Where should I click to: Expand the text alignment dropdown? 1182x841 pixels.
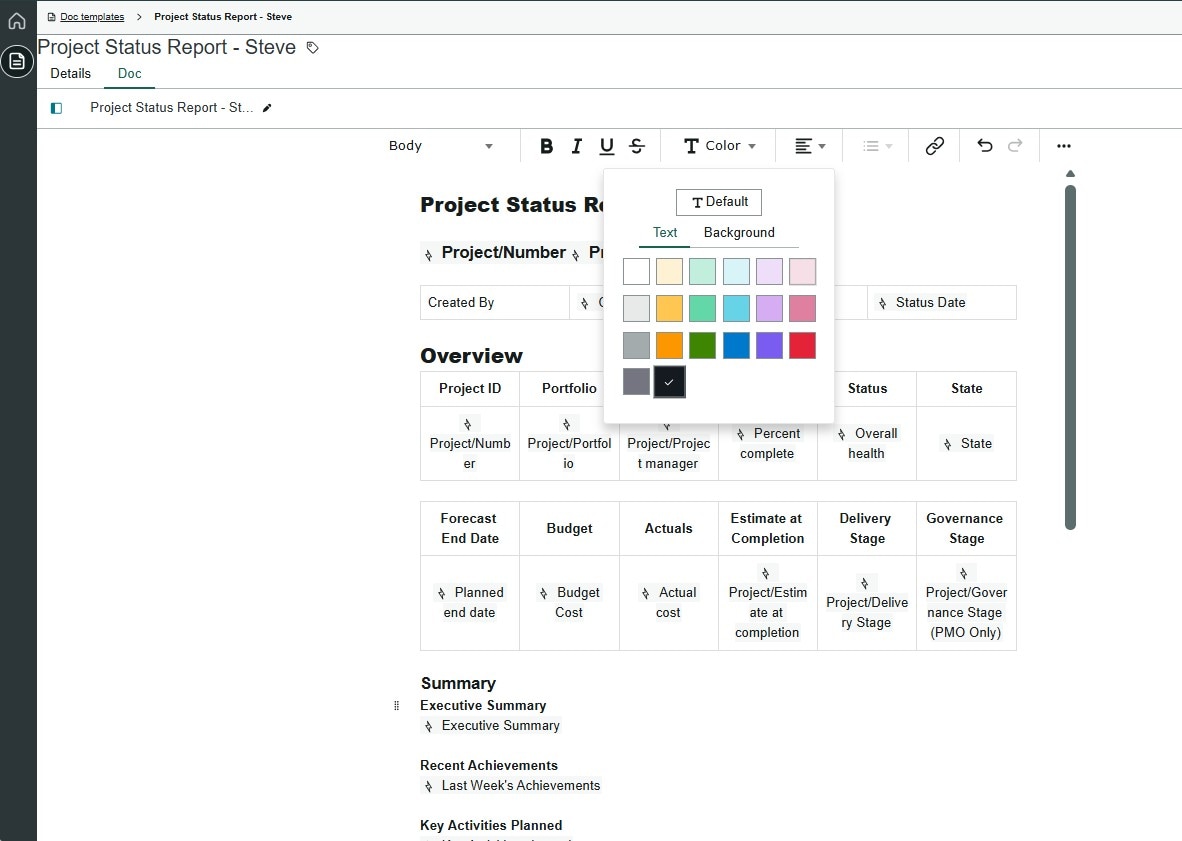(x=810, y=146)
